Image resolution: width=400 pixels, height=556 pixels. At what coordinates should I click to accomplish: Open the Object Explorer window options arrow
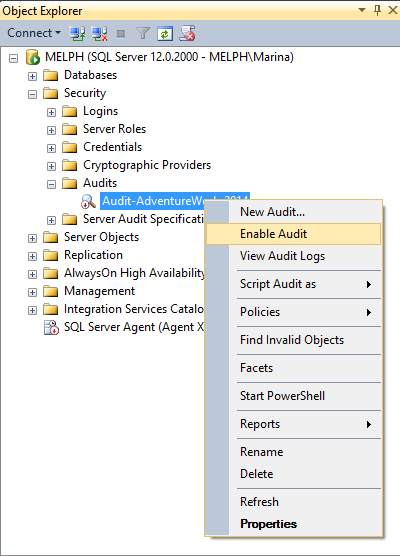point(362,10)
